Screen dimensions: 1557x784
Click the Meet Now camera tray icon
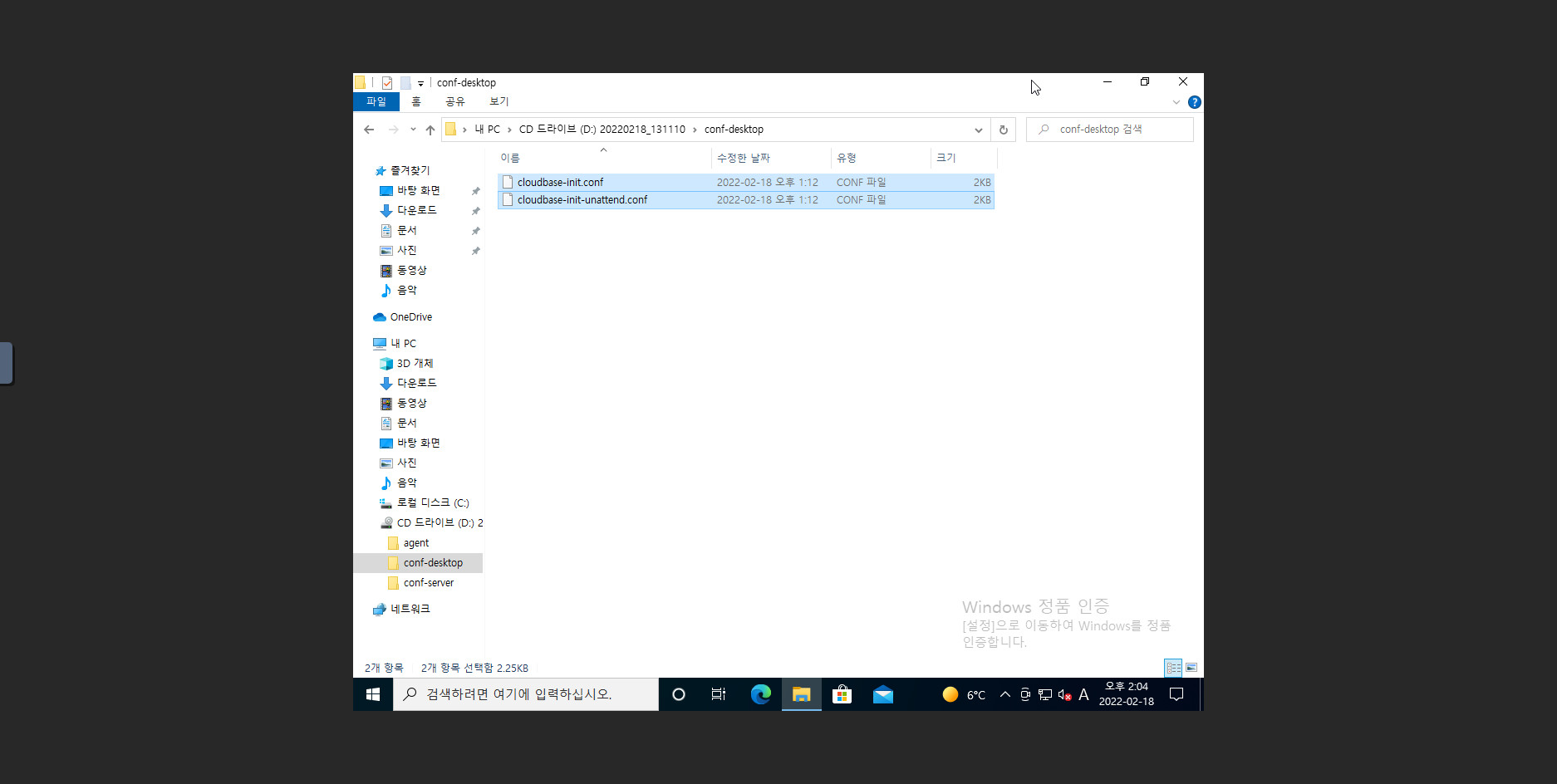click(x=1025, y=694)
